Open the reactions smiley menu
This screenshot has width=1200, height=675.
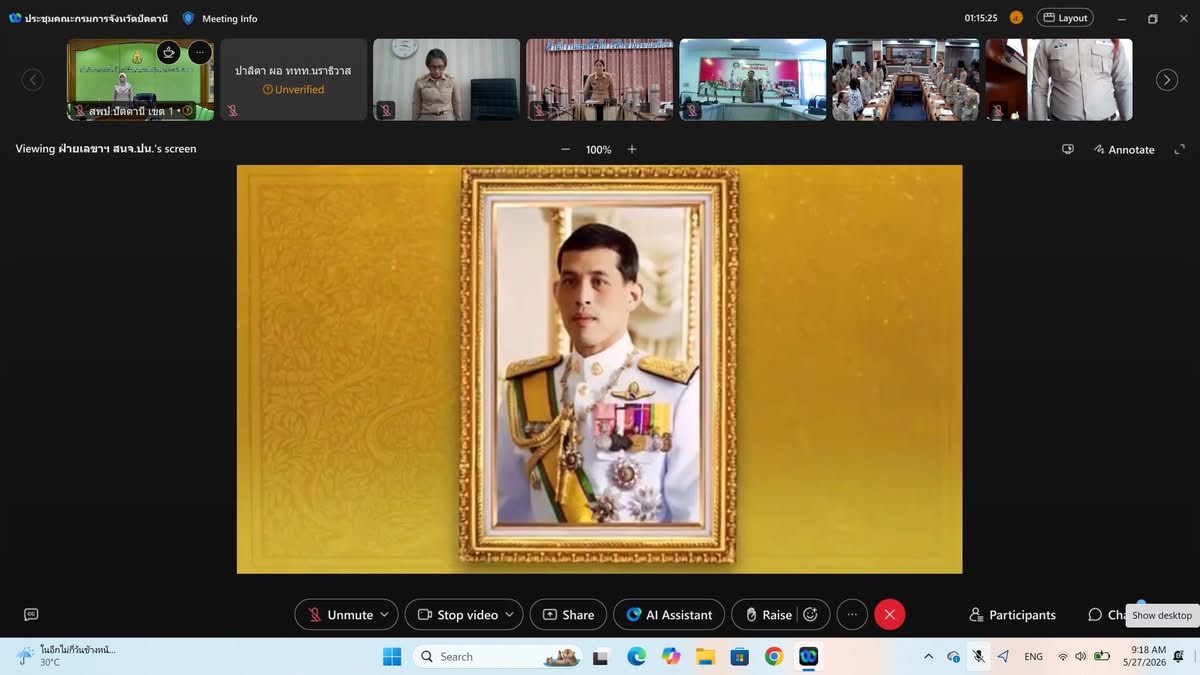click(x=811, y=614)
